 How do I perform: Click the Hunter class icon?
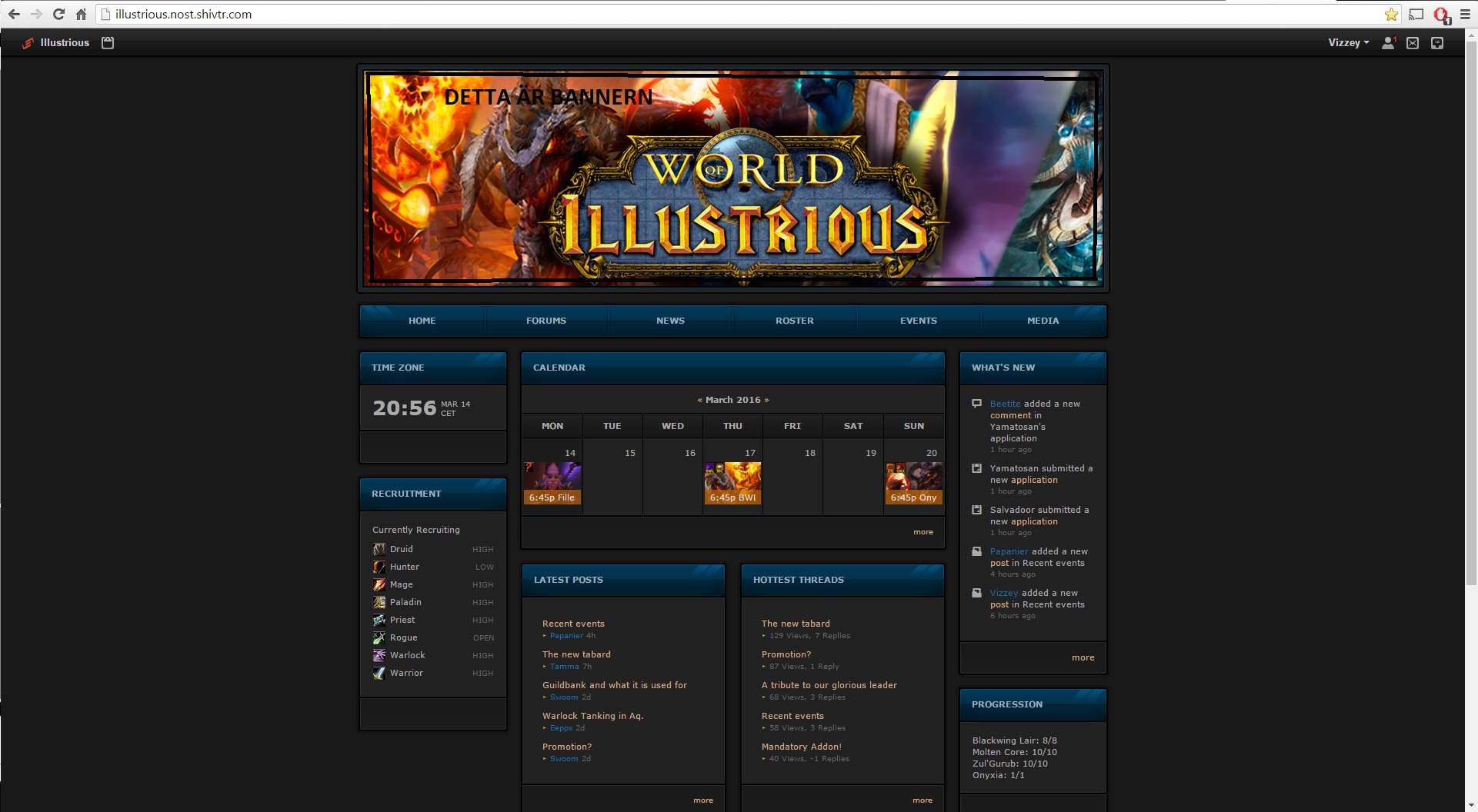coord(379,567)
